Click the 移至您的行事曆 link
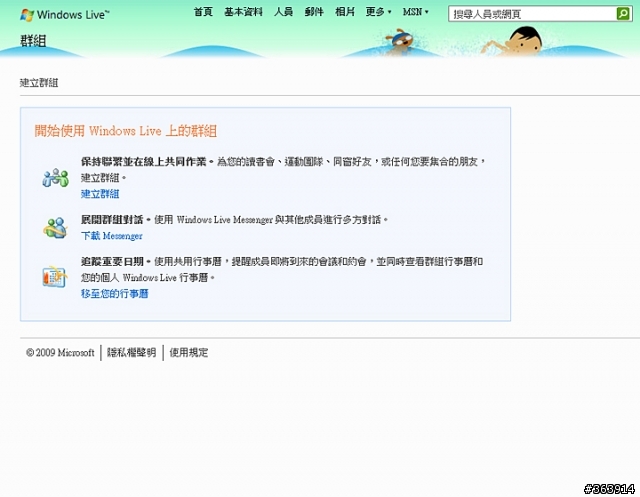This screenshot has height=497, width=640. pyautogui.click(x=114, y=293)
